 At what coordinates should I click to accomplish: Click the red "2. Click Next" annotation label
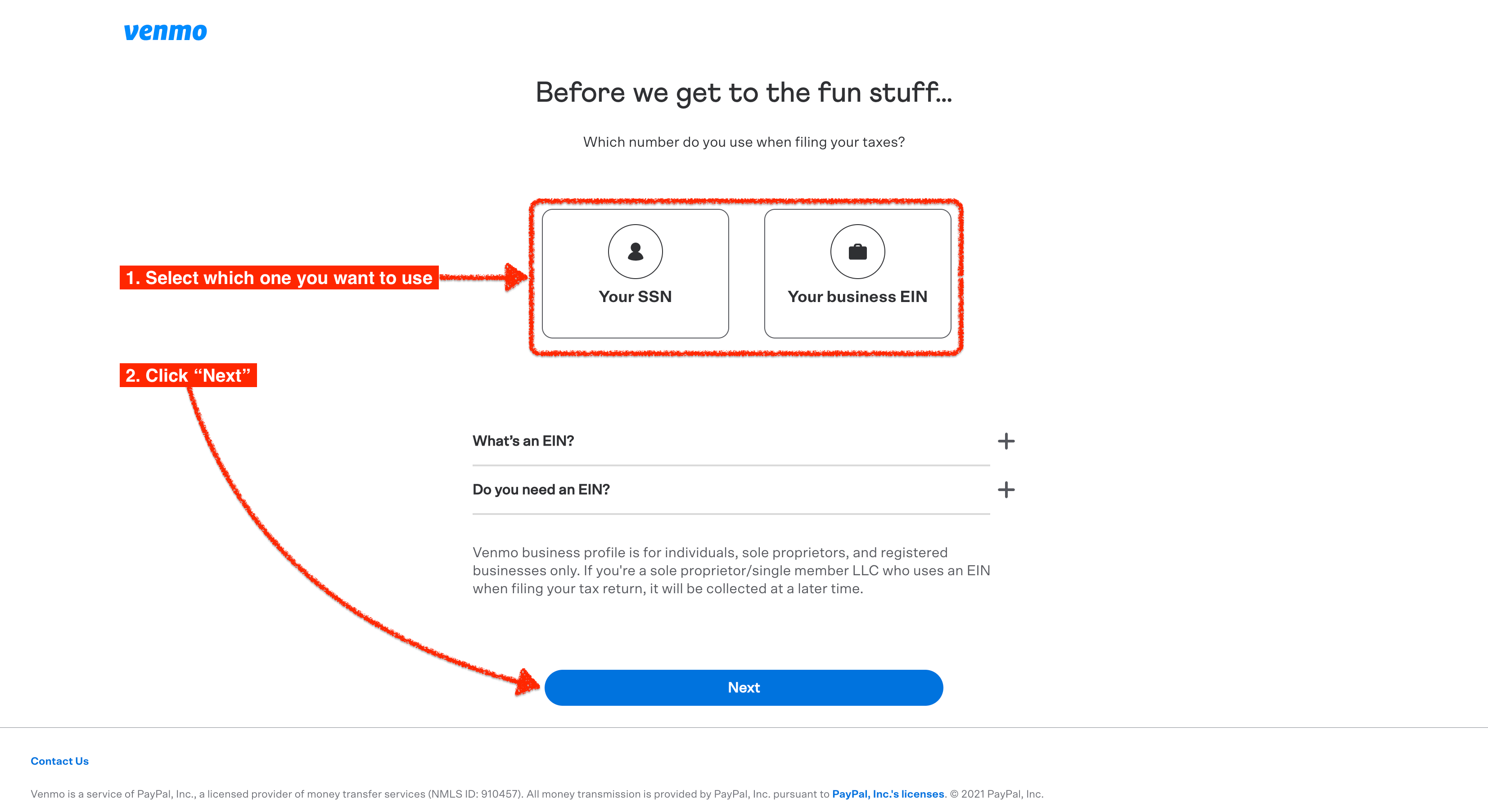point(188,375)
